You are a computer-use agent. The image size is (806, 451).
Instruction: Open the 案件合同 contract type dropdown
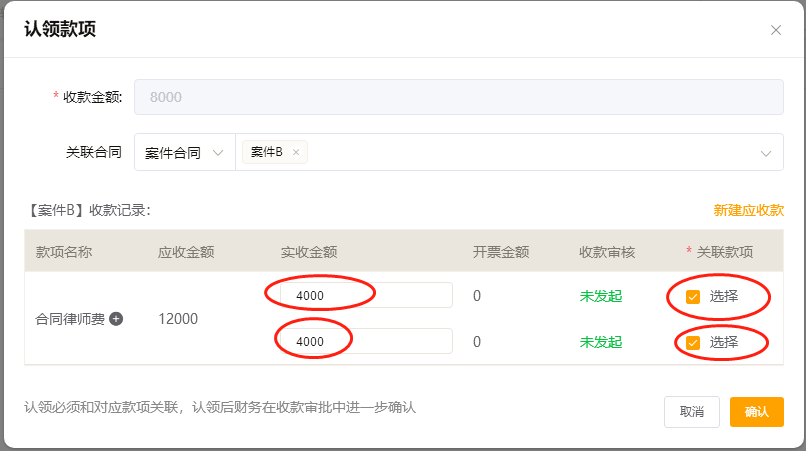point(183,153)
